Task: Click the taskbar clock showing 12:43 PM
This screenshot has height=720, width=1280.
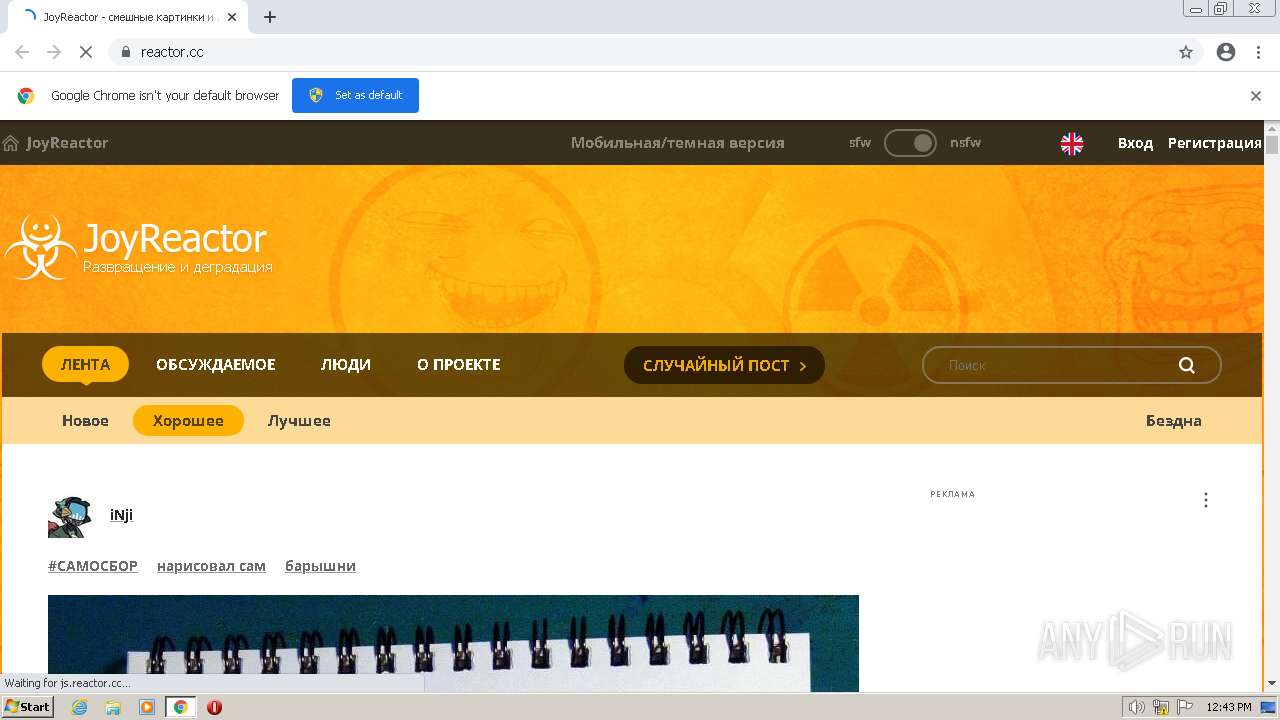Action: click(1229, 707)
